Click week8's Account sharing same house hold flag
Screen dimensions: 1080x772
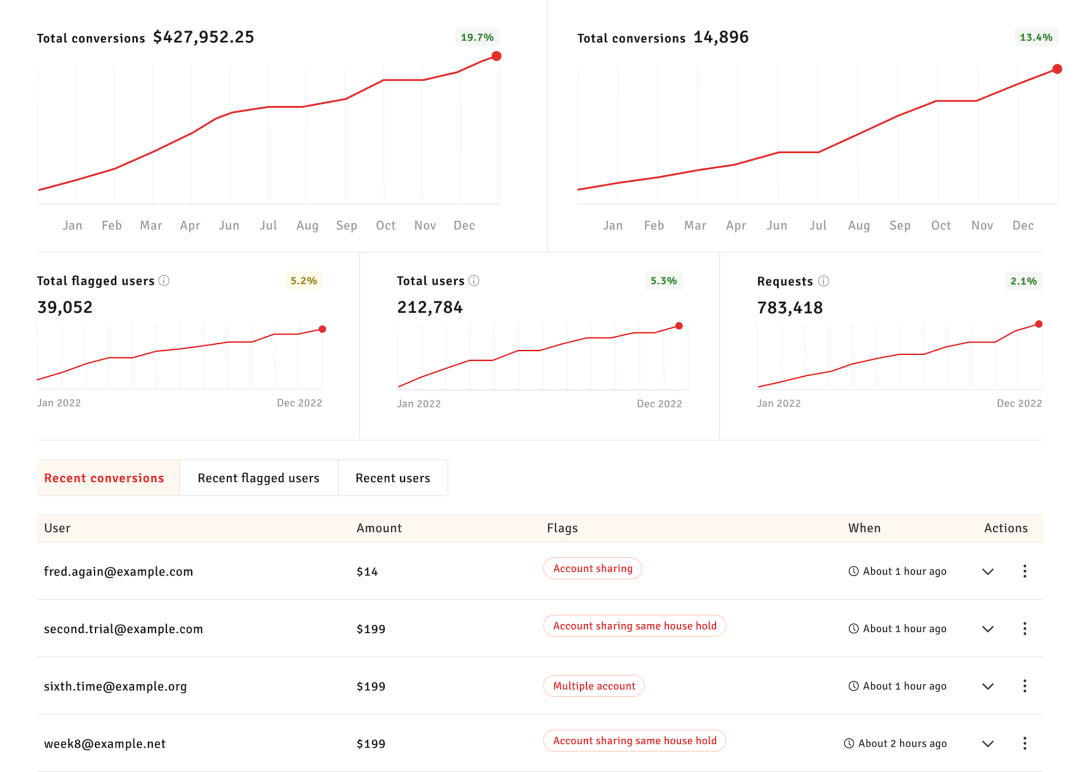pyautogui.click(x=634, y=740)
